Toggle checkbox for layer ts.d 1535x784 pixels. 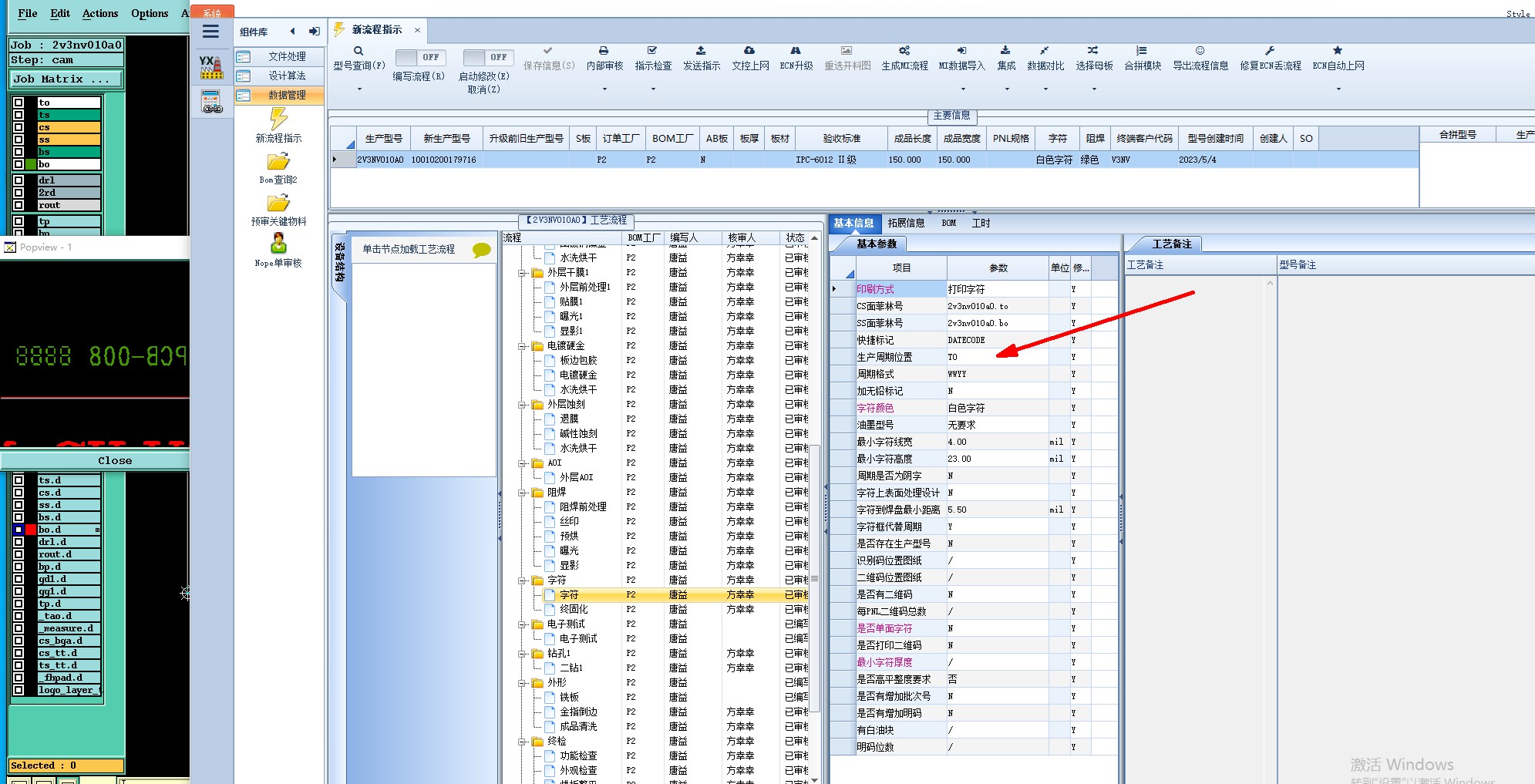[x=19, y=480]
